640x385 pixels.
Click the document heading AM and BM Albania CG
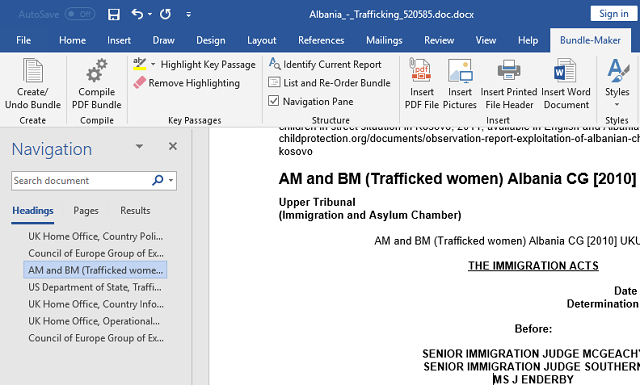[x=458, y=179]
